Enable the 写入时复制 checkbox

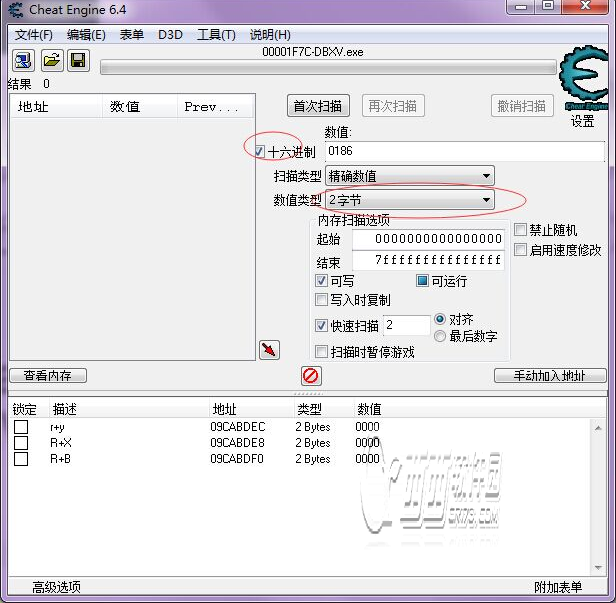(x=321, y=300)
